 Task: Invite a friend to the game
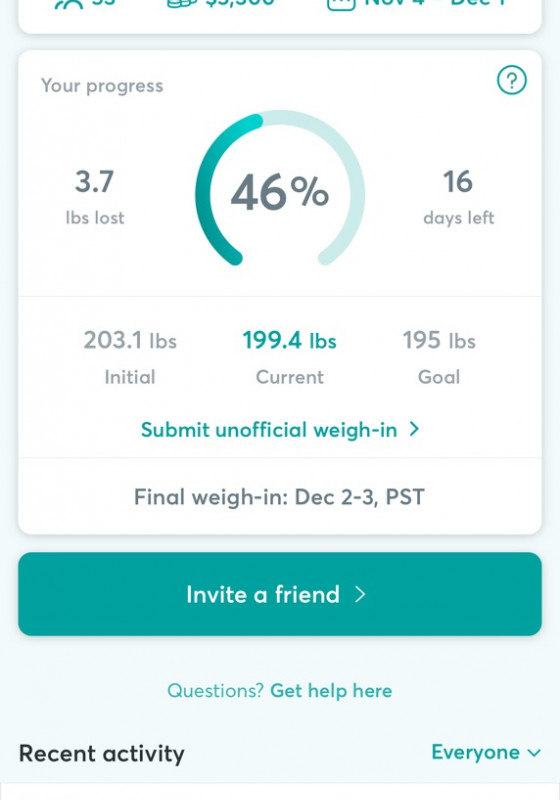tap(280, 594)
